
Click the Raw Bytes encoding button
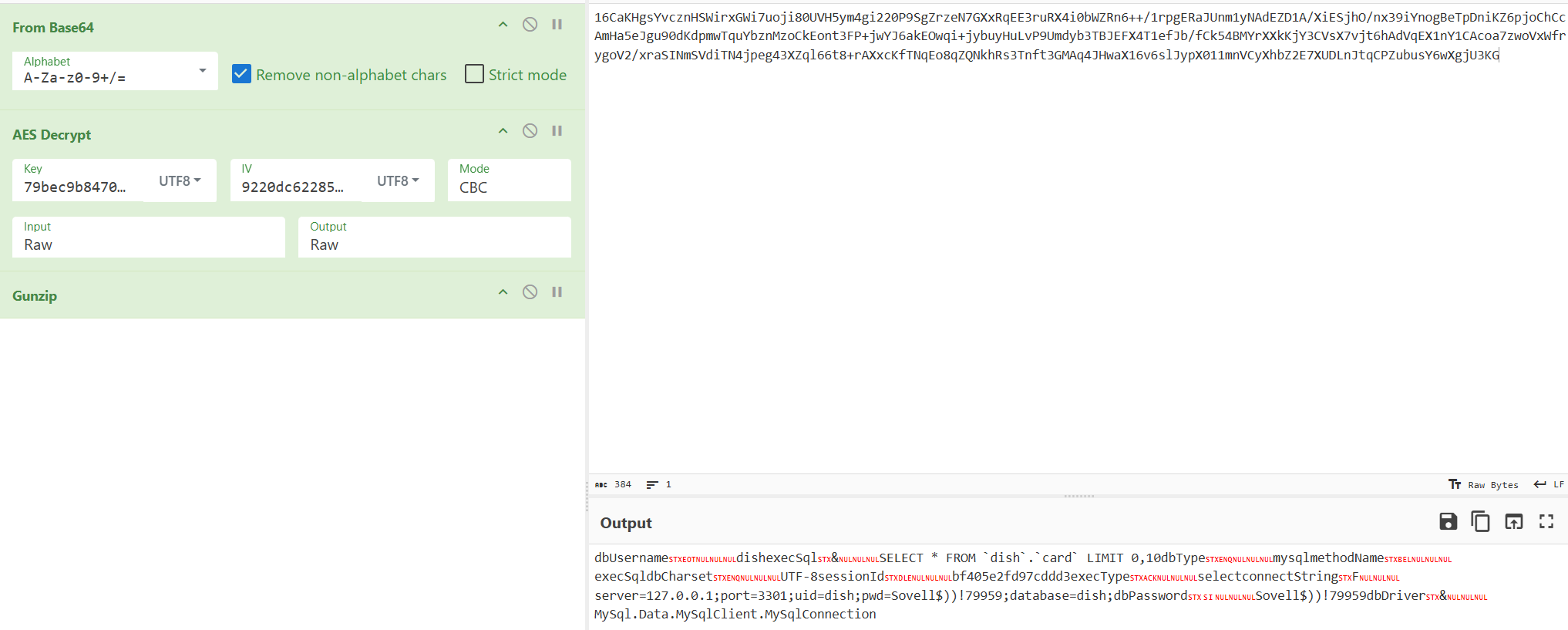[x=1484, y=485]
